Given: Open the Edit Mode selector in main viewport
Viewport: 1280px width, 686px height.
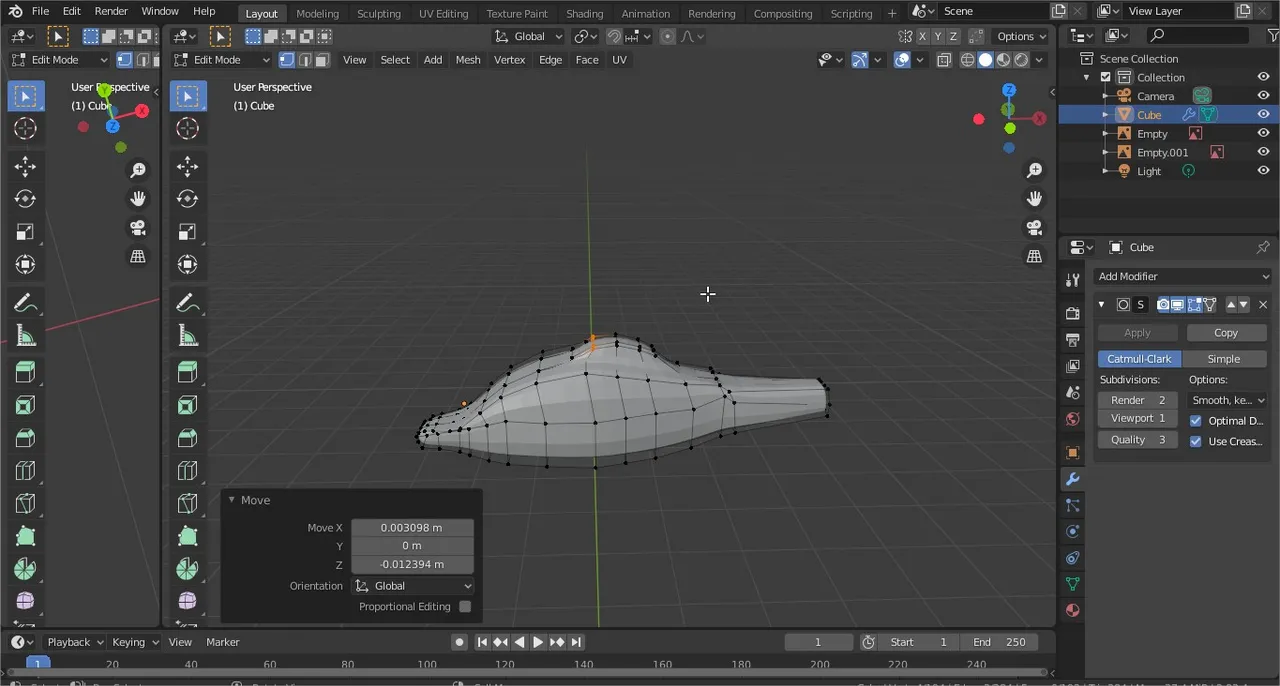Looking at the screenshot, I should pyautogui.click(x=222, y=60).
